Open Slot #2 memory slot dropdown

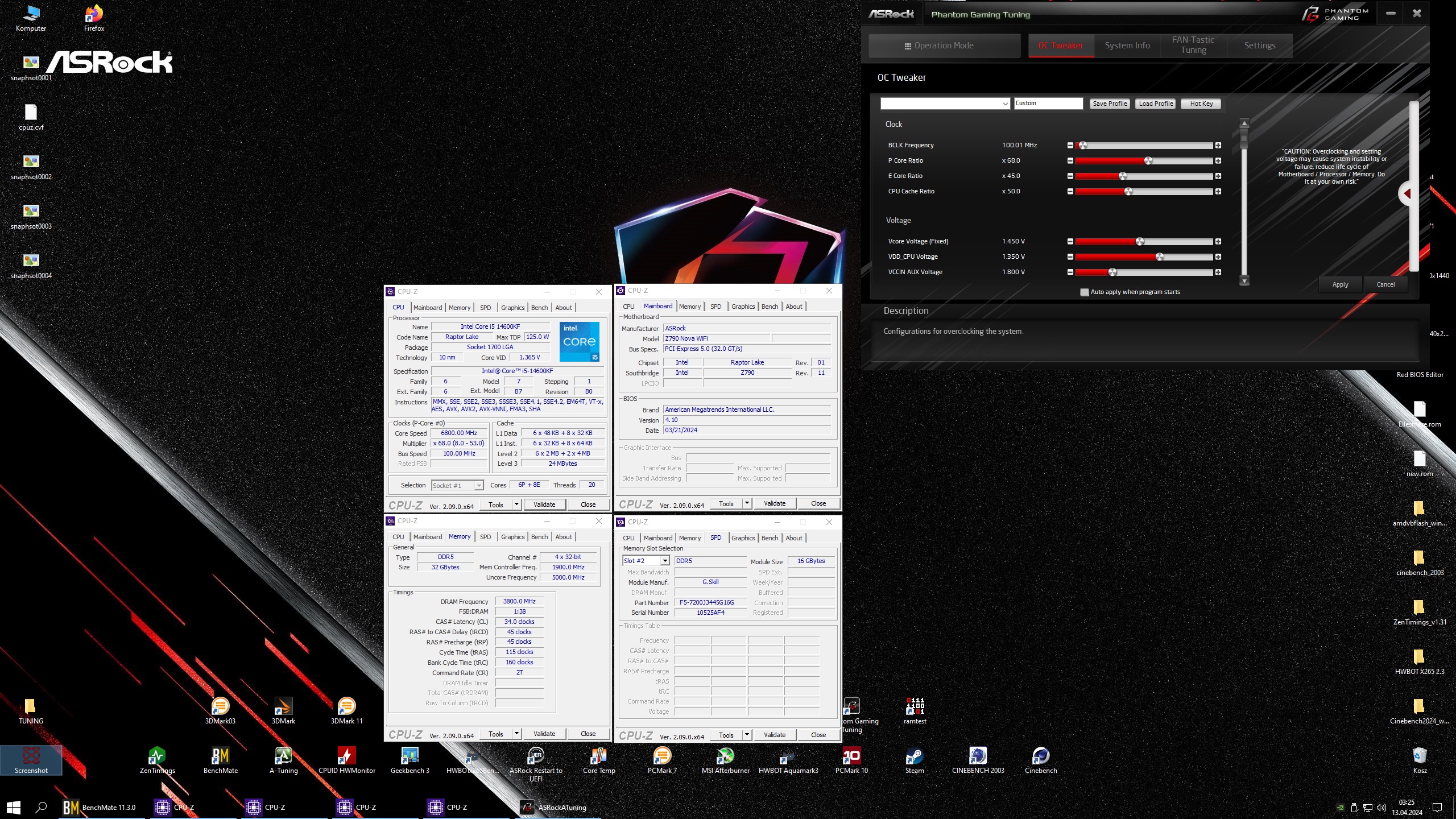tap(646, 561)
